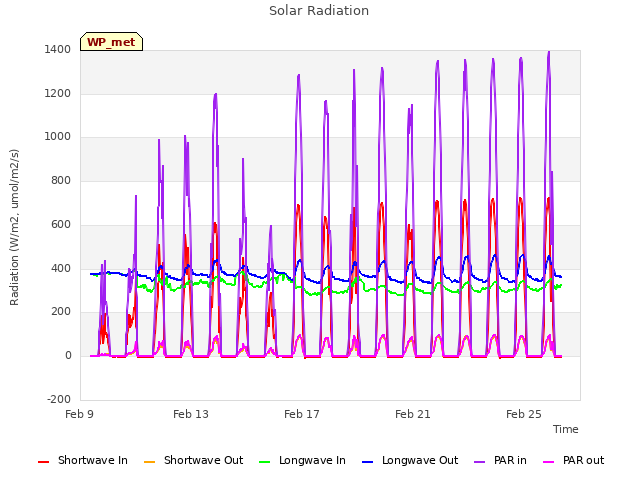Click the red Shortwave In legend swatch
The width and height of the screenshot is (640, 480).
pyautogui.click(x=44, y=462)
